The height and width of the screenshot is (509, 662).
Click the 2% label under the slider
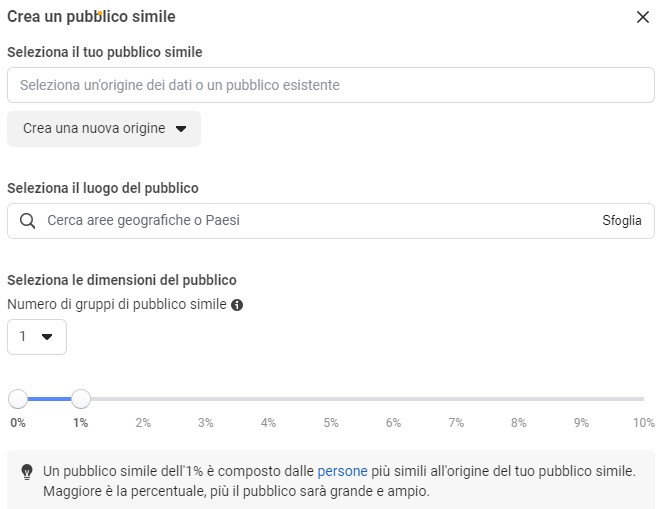pos(143,423)
